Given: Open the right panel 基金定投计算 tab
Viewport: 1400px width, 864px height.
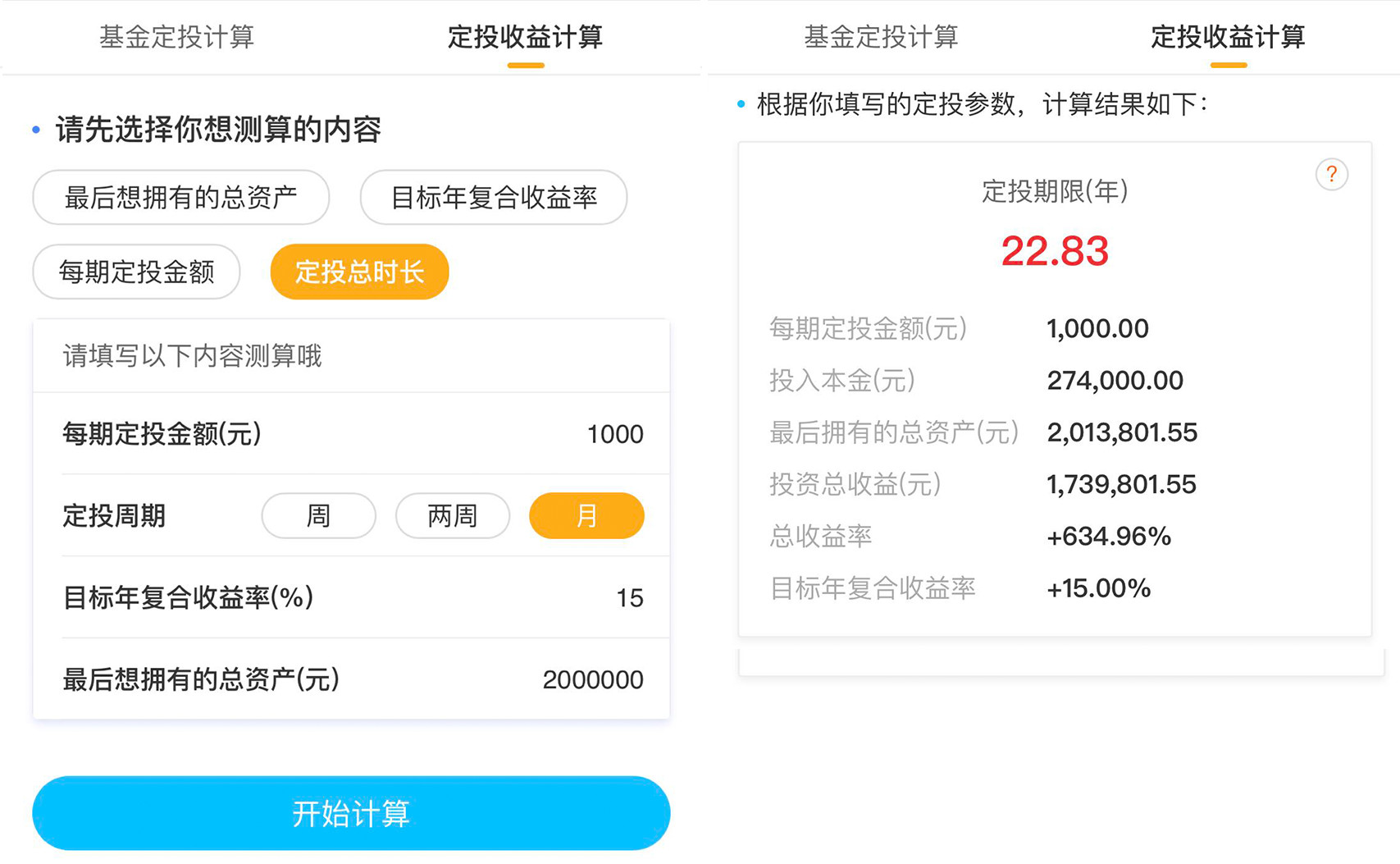Looking at the screenshot, I should (882, 37).
